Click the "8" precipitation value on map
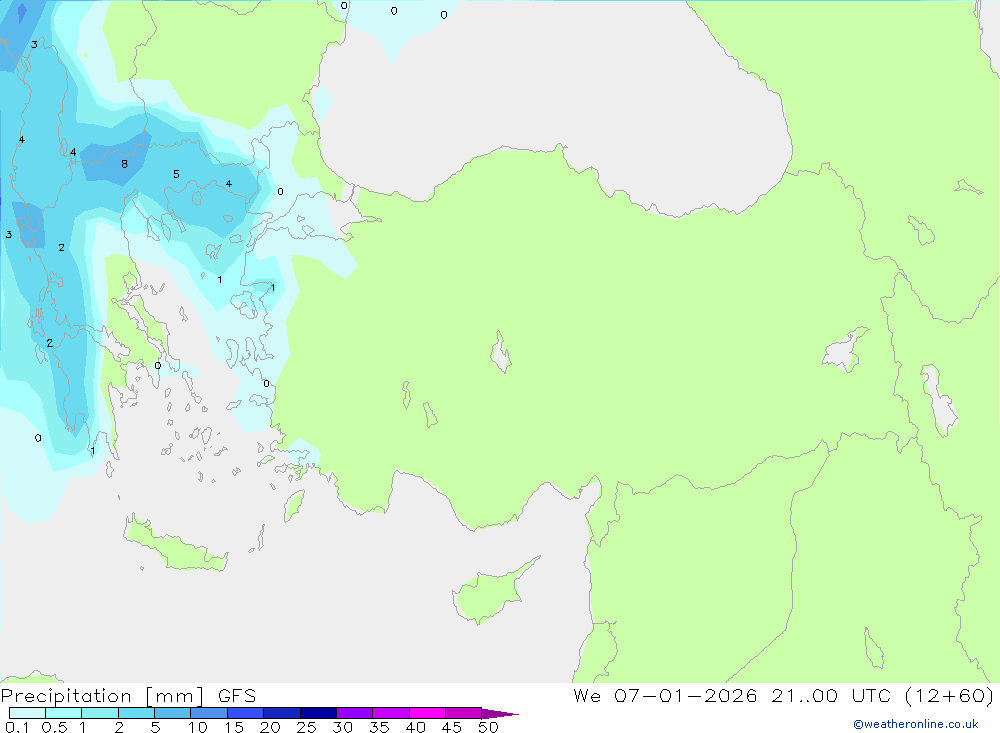Screen dimensions: 1000x733 pyautogui.click(x=124, y=164)
